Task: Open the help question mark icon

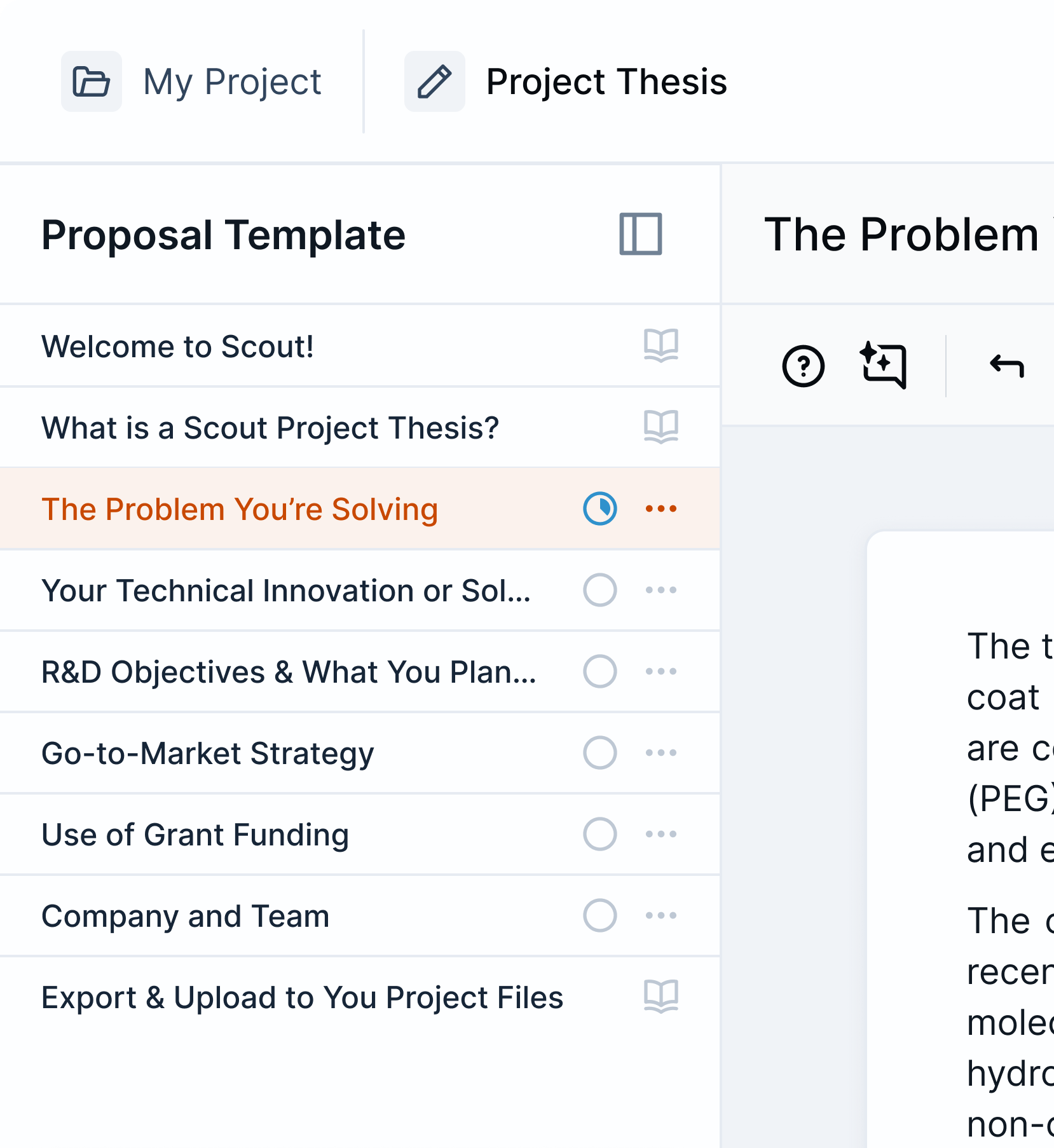Action: point(804,366)
